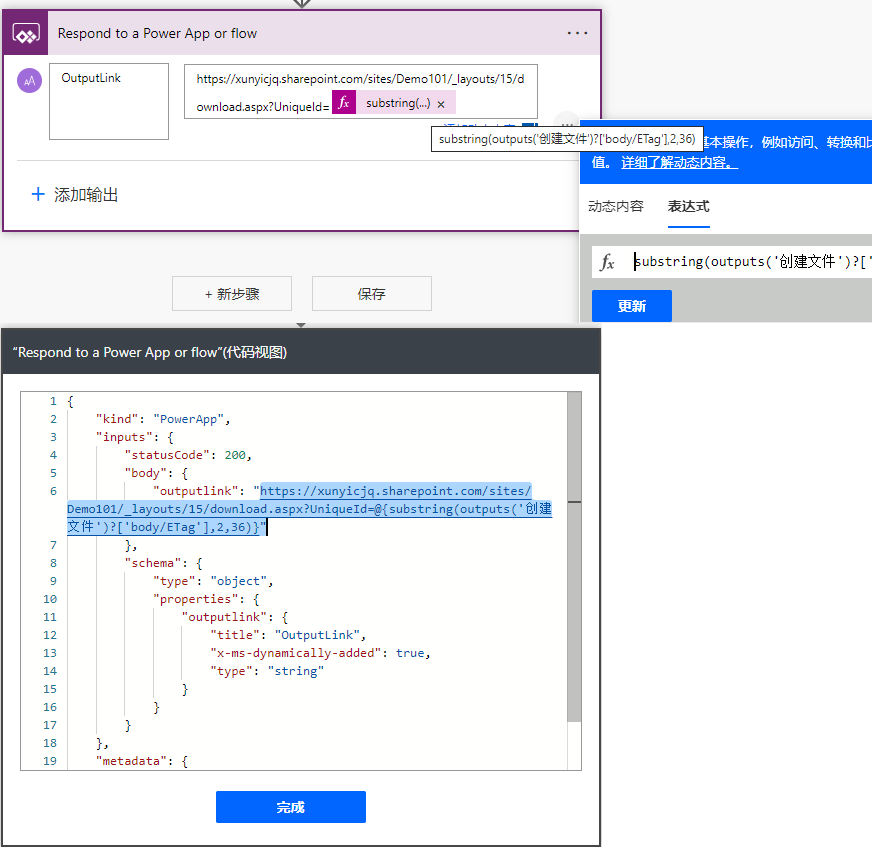Image resolution: width=872 pixels, height=847 pixels.
Task: Click the text type icon beside OutputLink
Action: (x=29, y=81)
